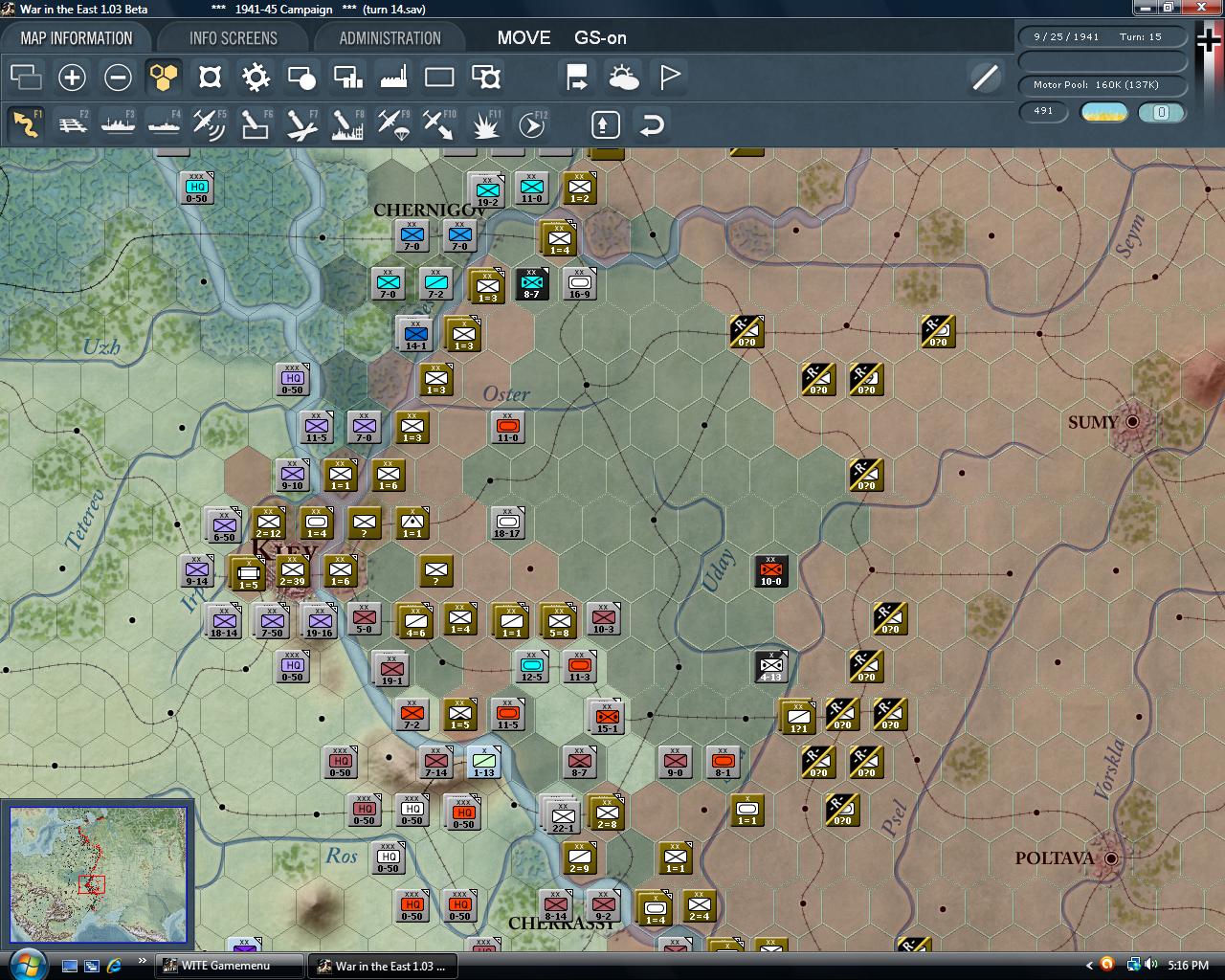This screenshot has width=1225, height=980.
Task: Select F6 bomb unit mode
Action: click(256, 124)
